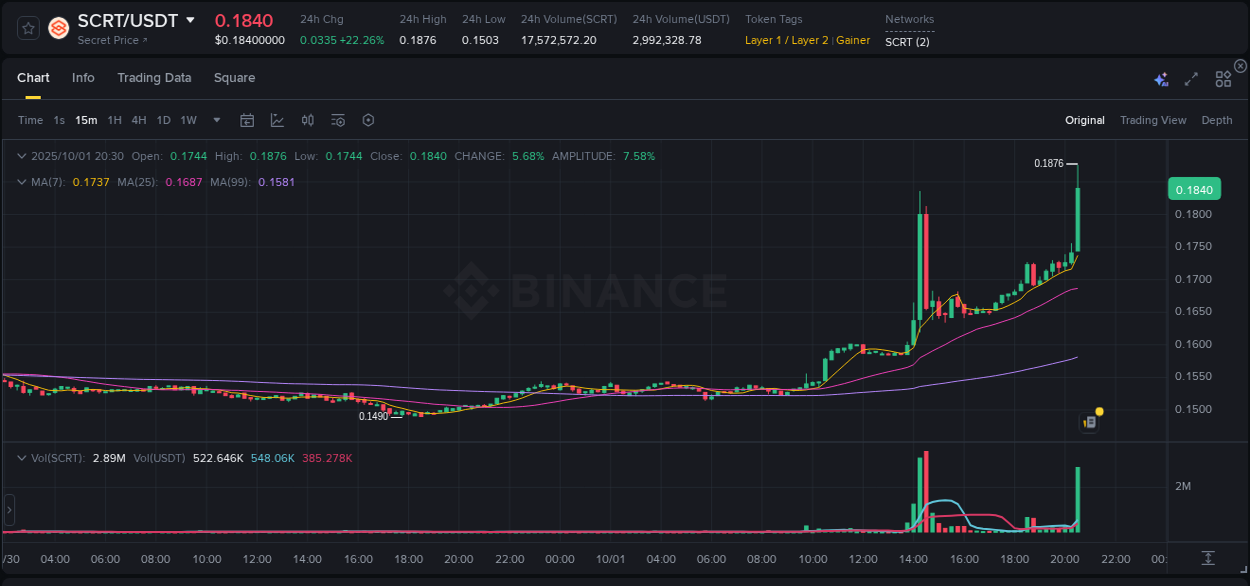Open the widgets layout panel
Screen dimensions: 1250x586
(1222, 78)
